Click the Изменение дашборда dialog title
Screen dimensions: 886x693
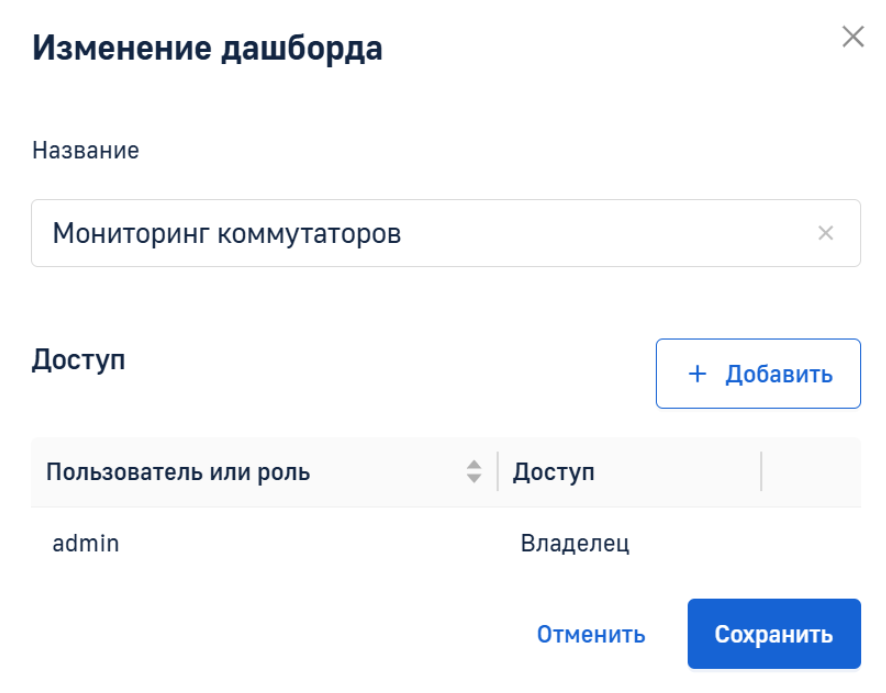(207, 48)
